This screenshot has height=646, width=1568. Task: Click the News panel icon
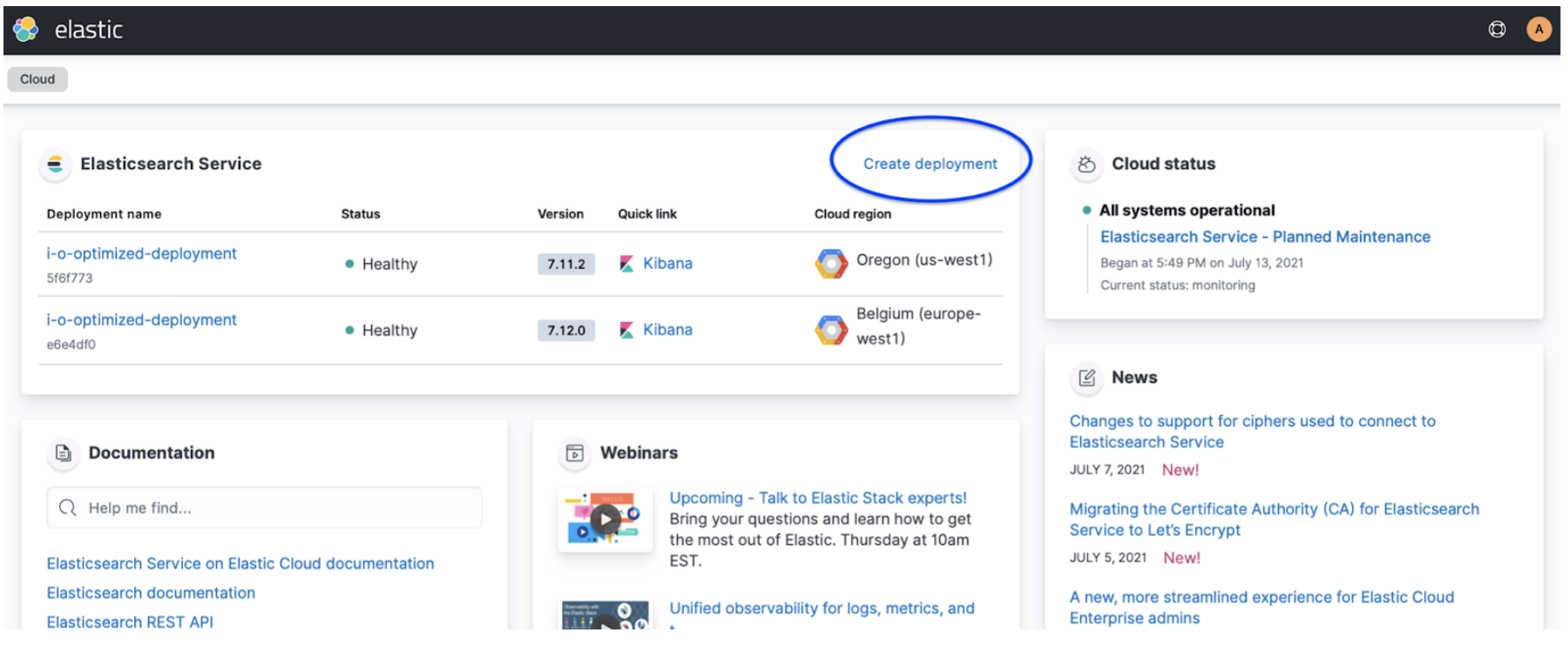[1086, 378]
